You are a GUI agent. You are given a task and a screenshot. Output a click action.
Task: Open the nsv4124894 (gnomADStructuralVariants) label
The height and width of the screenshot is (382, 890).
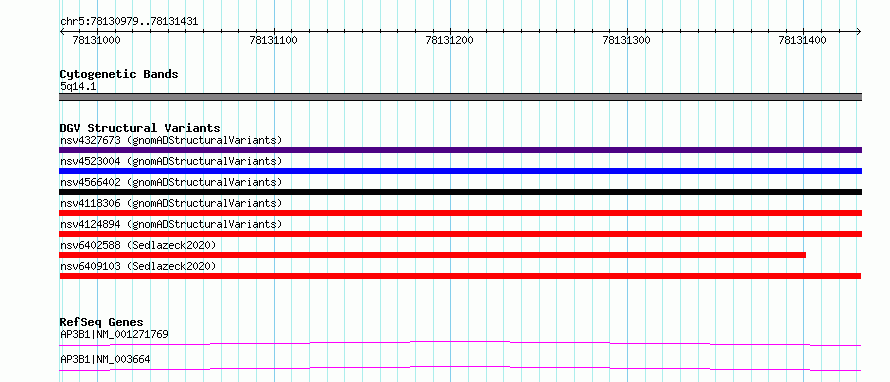click(171, 224)
